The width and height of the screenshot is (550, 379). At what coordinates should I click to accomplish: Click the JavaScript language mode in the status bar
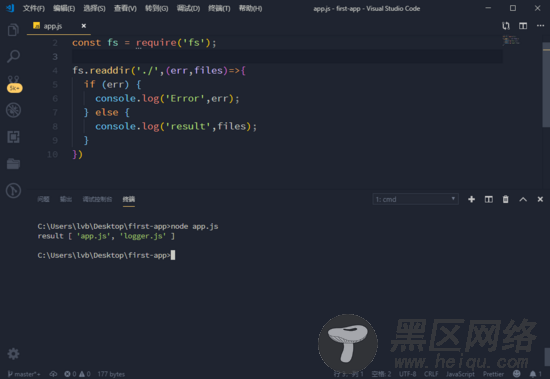click(460, 374)
